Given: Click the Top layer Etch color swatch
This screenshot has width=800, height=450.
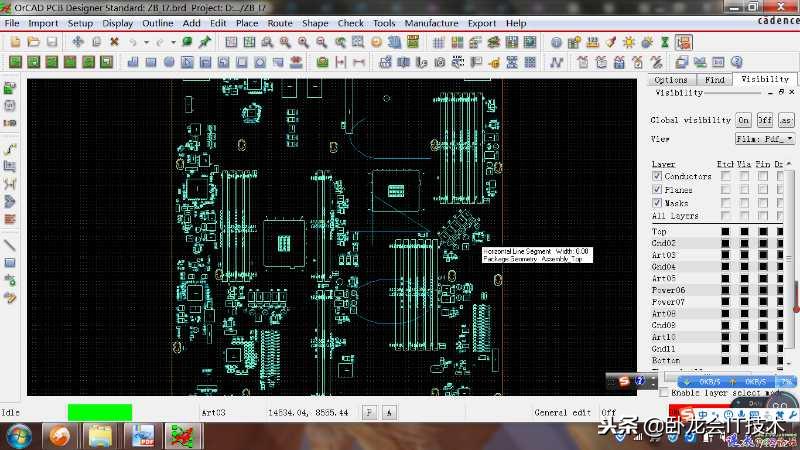Looking at the screenshot, I should pos(726,232).
